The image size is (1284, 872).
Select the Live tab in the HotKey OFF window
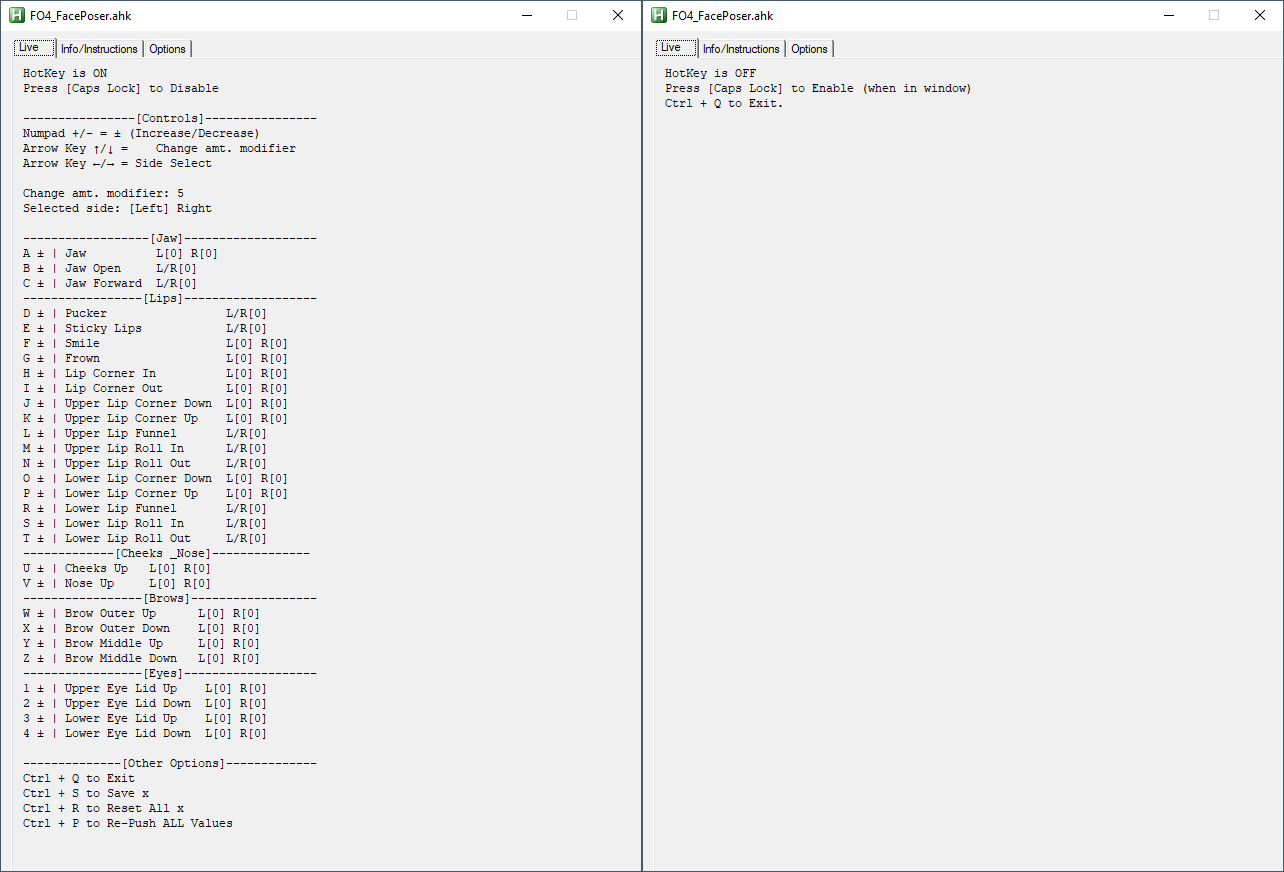[x=671, y=48]
